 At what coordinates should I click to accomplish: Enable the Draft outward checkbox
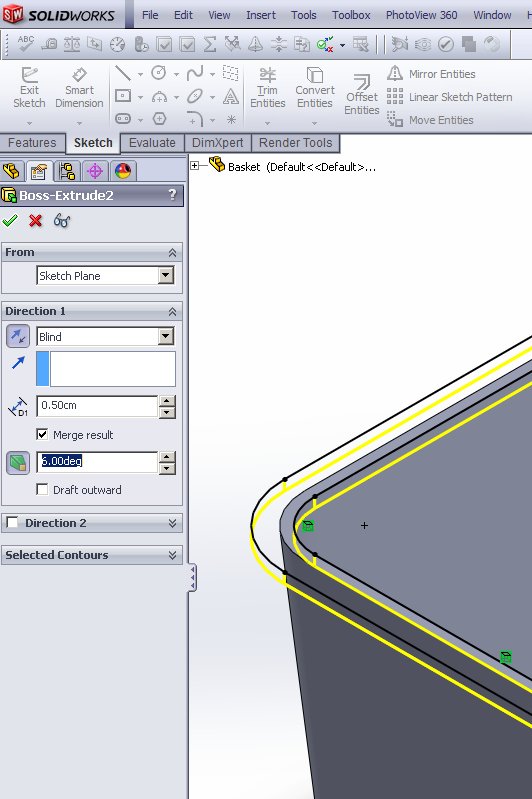tap(42, 490)
